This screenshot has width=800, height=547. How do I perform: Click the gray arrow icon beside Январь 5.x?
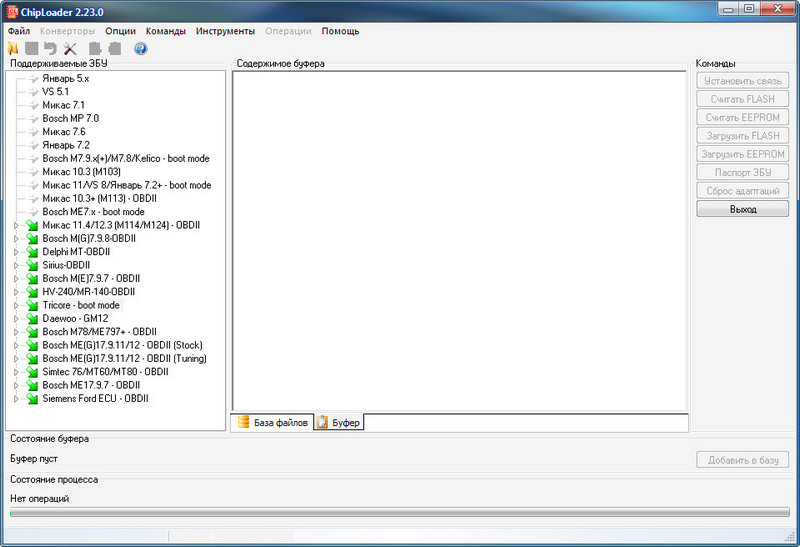[x=33, y=78]
